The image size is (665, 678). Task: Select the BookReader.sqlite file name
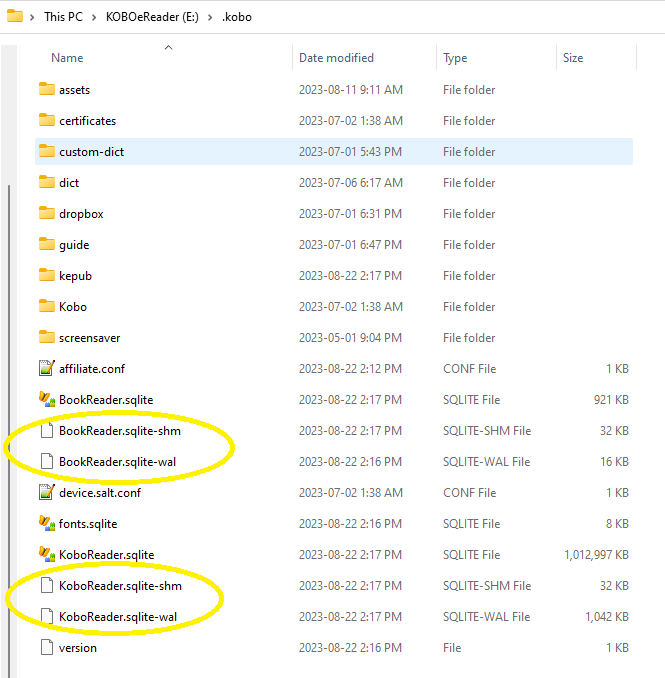coord(106,400)
